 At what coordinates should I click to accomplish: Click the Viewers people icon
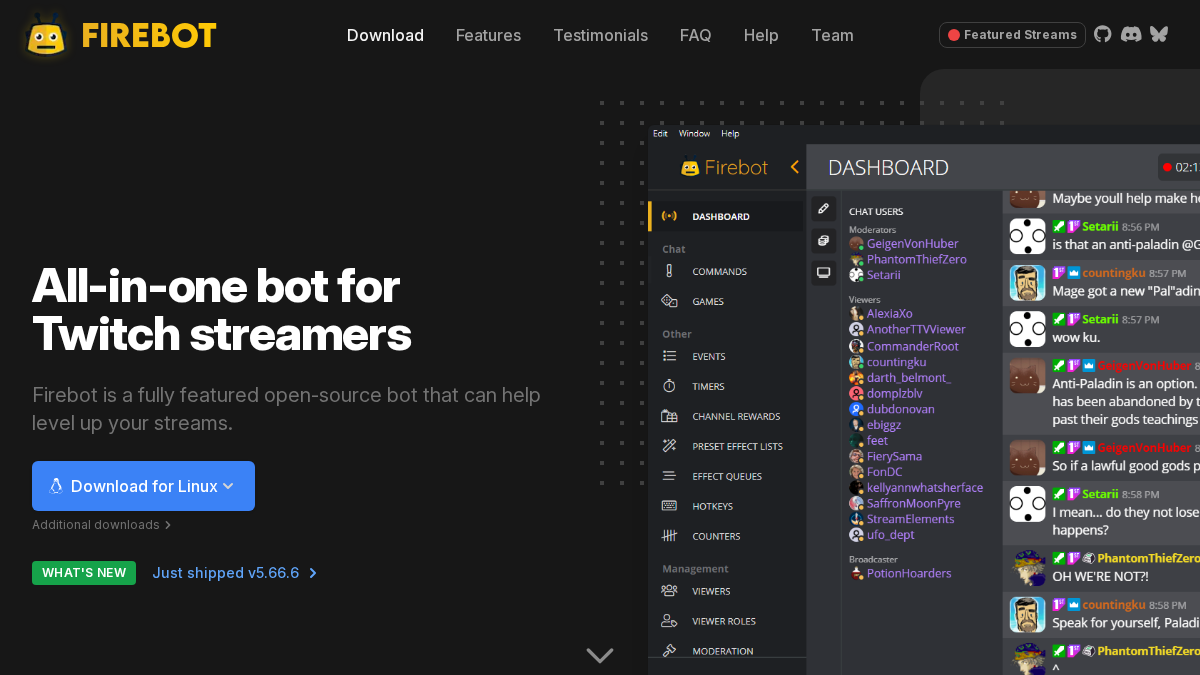coord(670,591)
